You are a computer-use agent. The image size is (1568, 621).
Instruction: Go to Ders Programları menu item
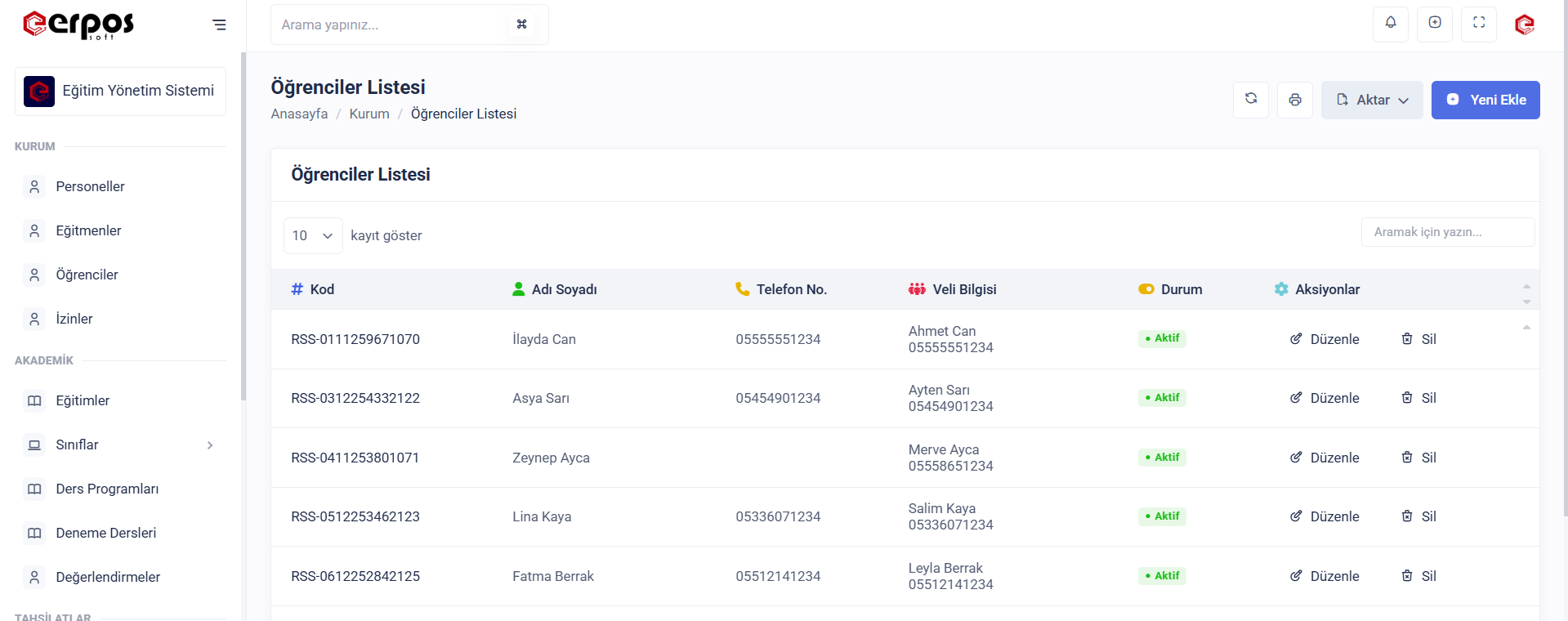tap(107, 489)
